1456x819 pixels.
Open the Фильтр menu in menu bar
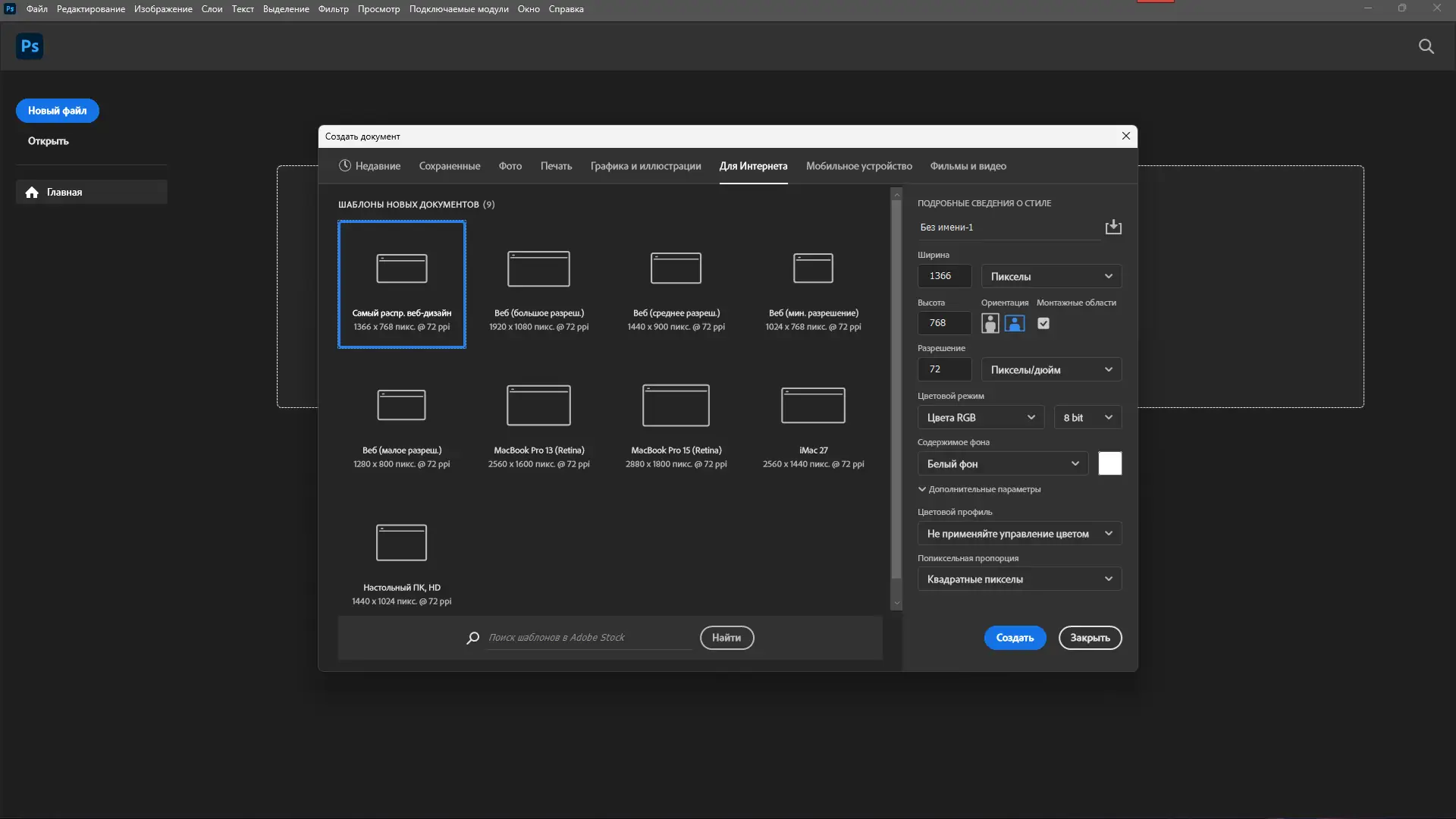click(333, 9)
